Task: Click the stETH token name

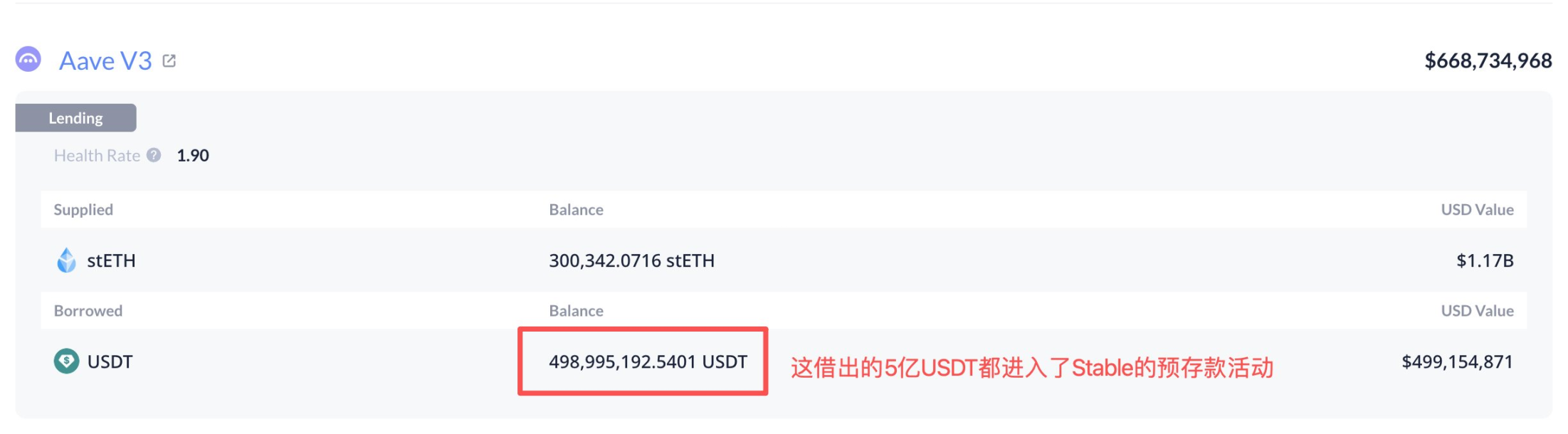Action: point(111,261)
